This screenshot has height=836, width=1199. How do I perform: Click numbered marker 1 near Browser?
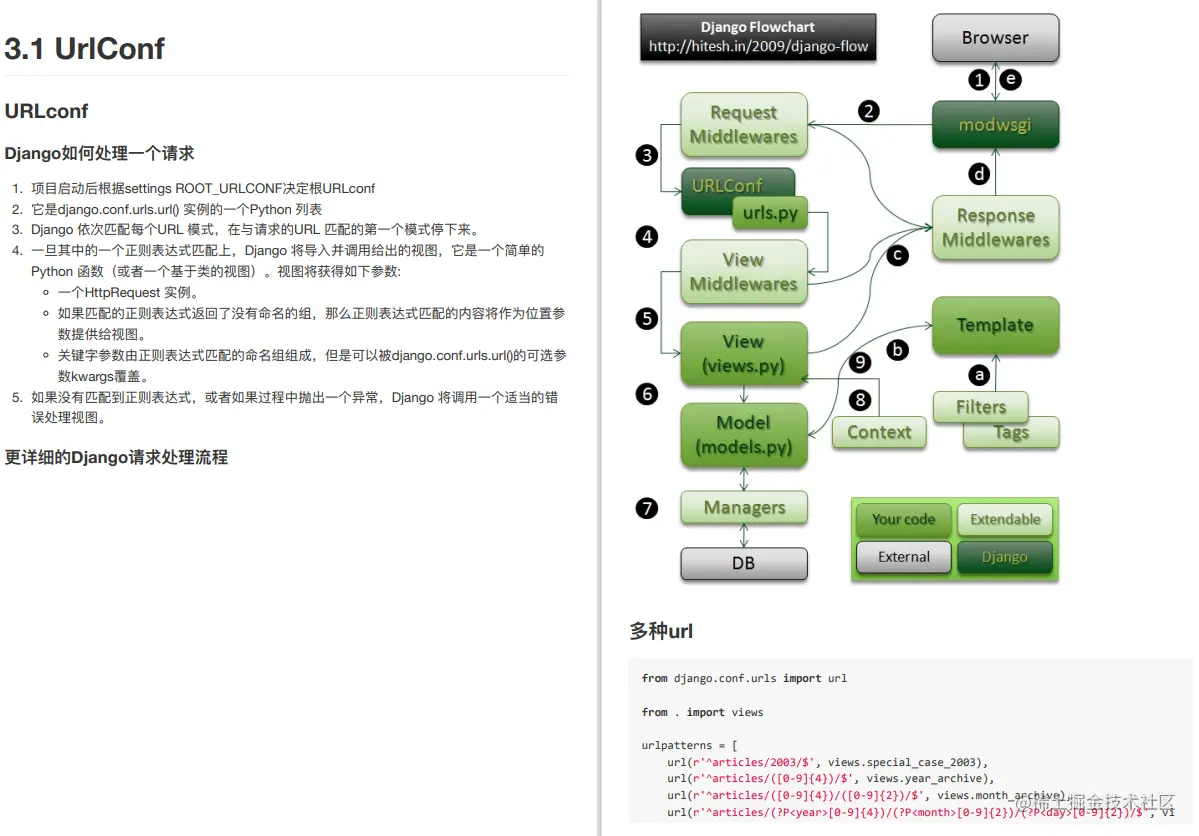pos(978,79)
